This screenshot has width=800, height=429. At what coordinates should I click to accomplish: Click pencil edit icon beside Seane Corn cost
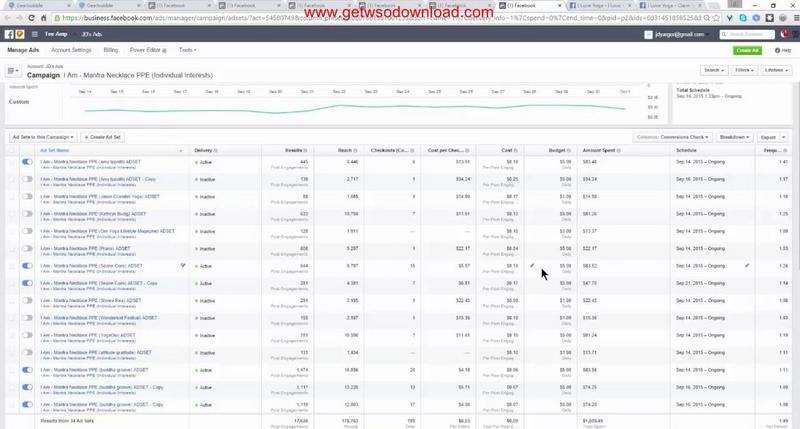point(532,266)
